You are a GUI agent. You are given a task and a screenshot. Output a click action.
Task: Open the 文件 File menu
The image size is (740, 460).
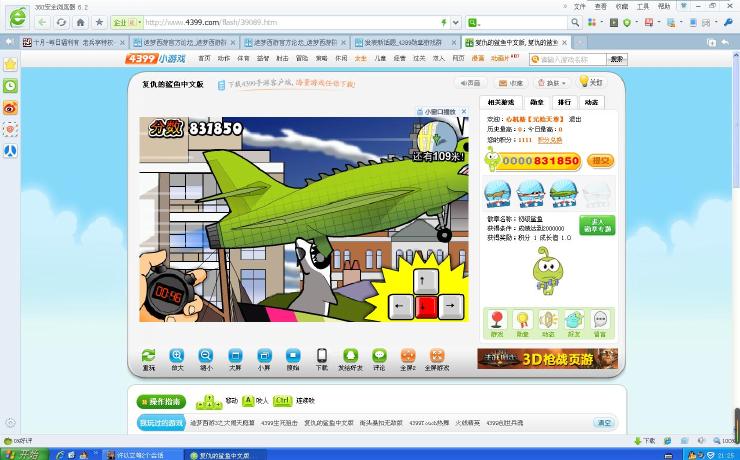tap(580, 7)
